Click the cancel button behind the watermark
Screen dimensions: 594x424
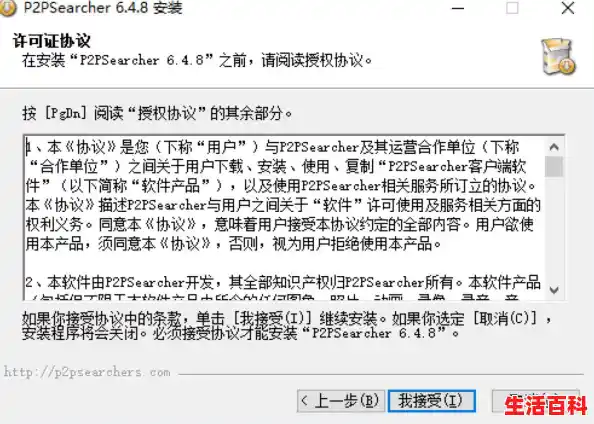(536, 400)
